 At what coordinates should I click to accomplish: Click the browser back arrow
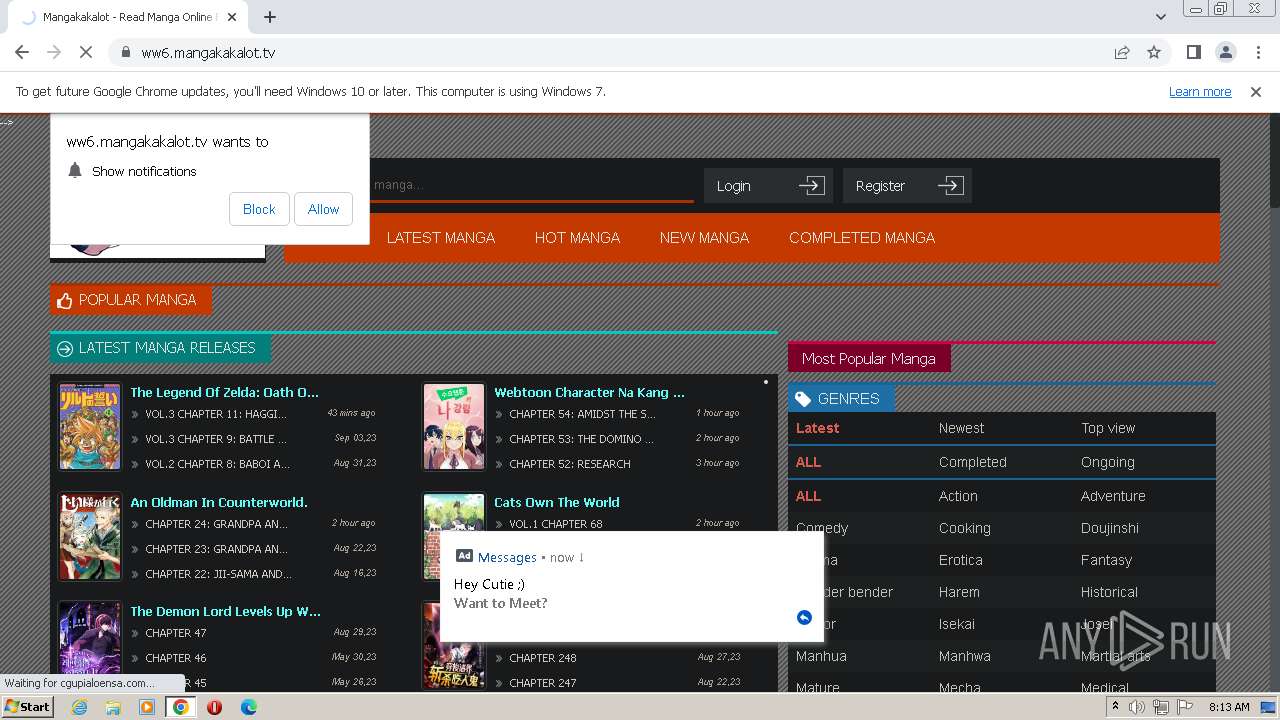coord(22,52)
